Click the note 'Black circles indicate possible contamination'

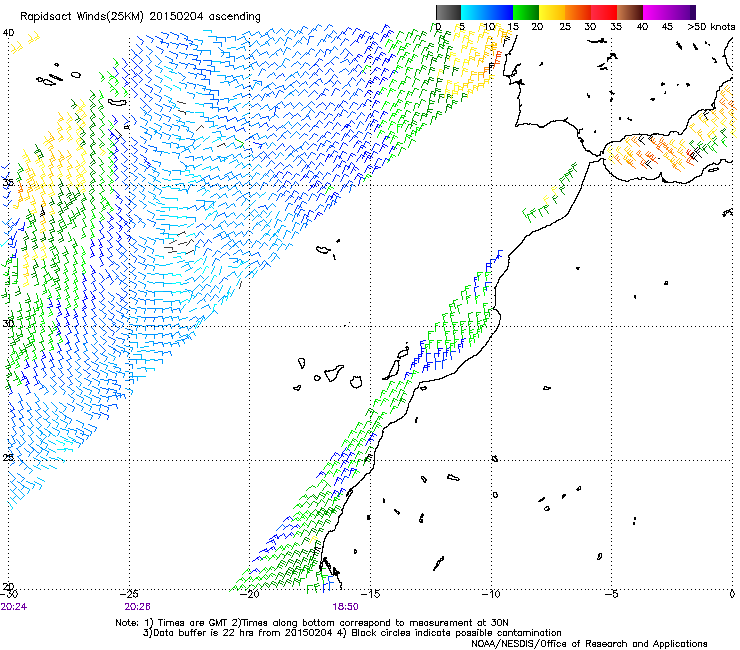tap(456, 633)
